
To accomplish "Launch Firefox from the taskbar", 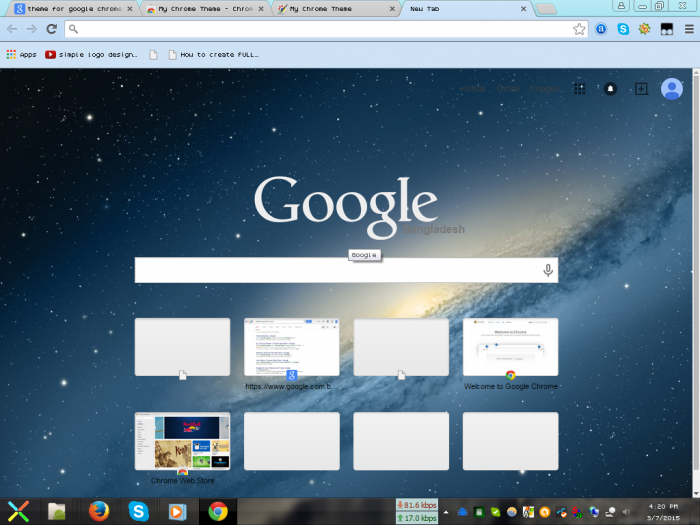I will [x=99, y=512].
